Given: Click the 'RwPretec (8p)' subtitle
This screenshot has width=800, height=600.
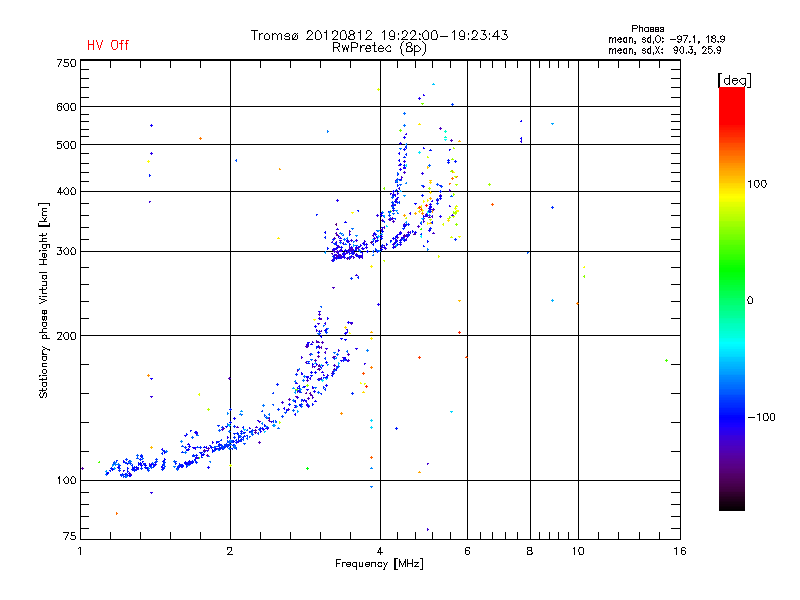Looking at the screenshot, I should click(x=379, y=48).
